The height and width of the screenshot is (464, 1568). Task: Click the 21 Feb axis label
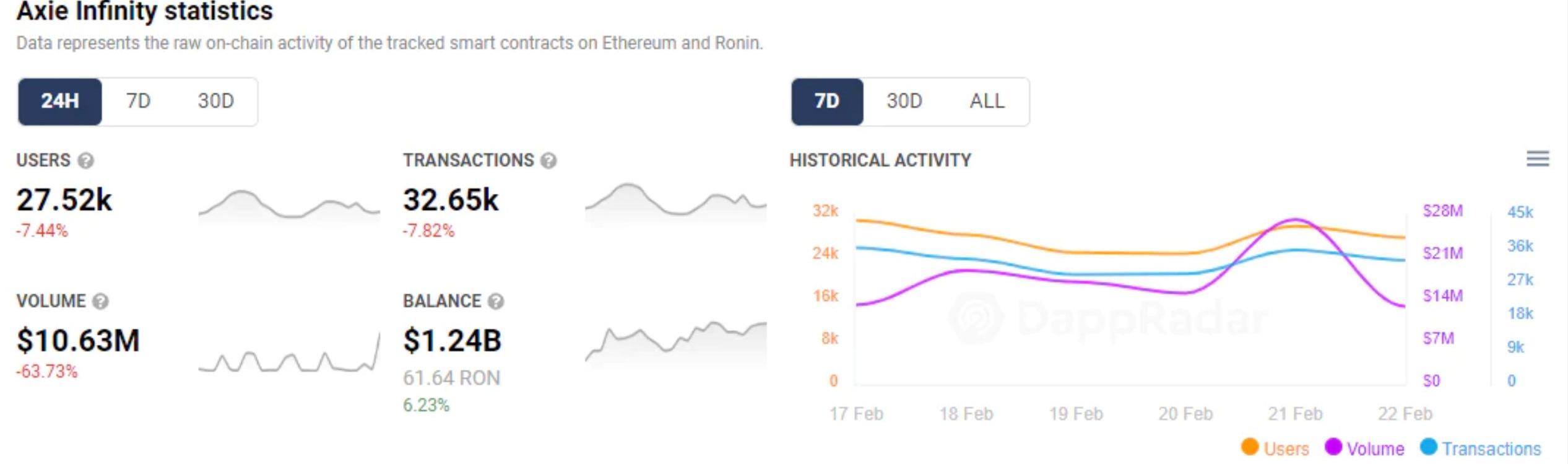tap(1295, 414)
